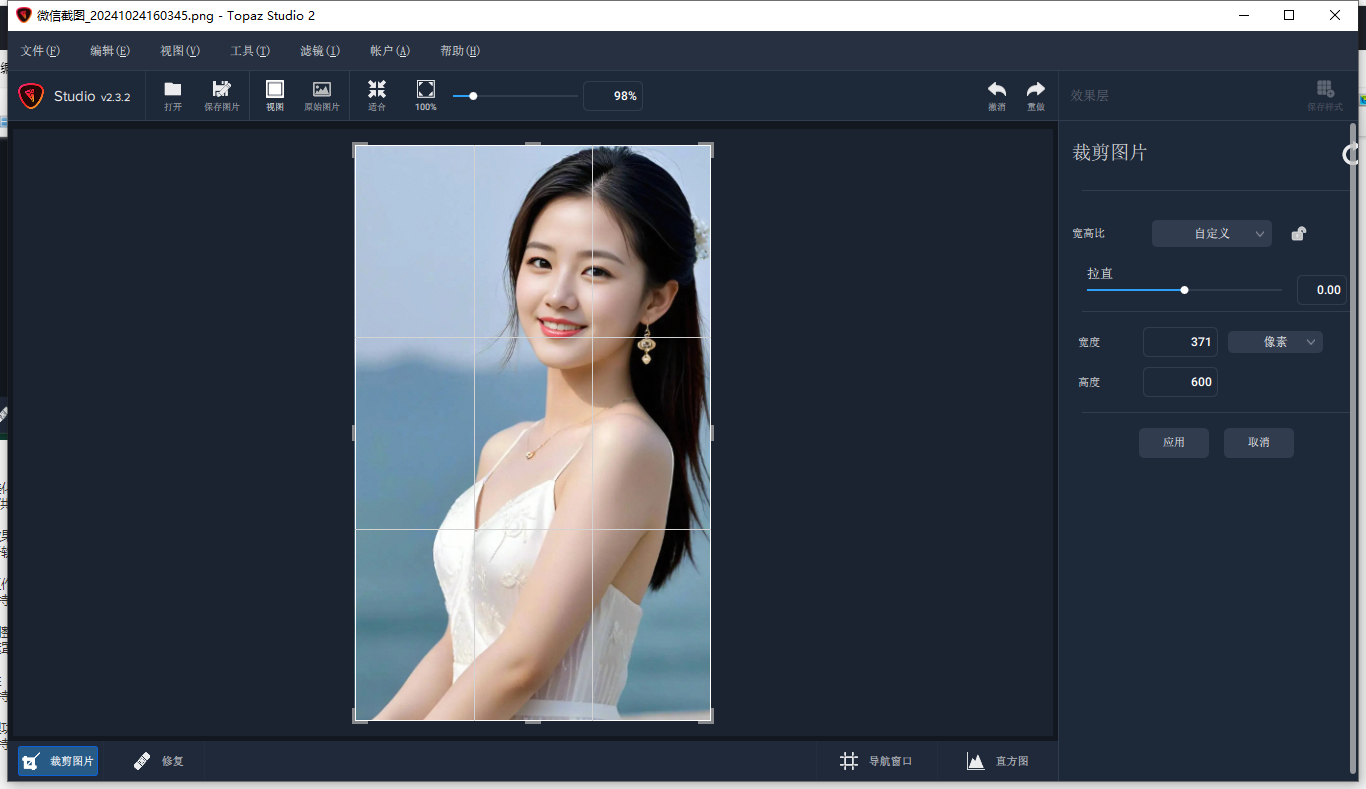Show the 原始图片 original image
Screen dimensions: 1366x789
pyautogui.click(x=322, y=90)
